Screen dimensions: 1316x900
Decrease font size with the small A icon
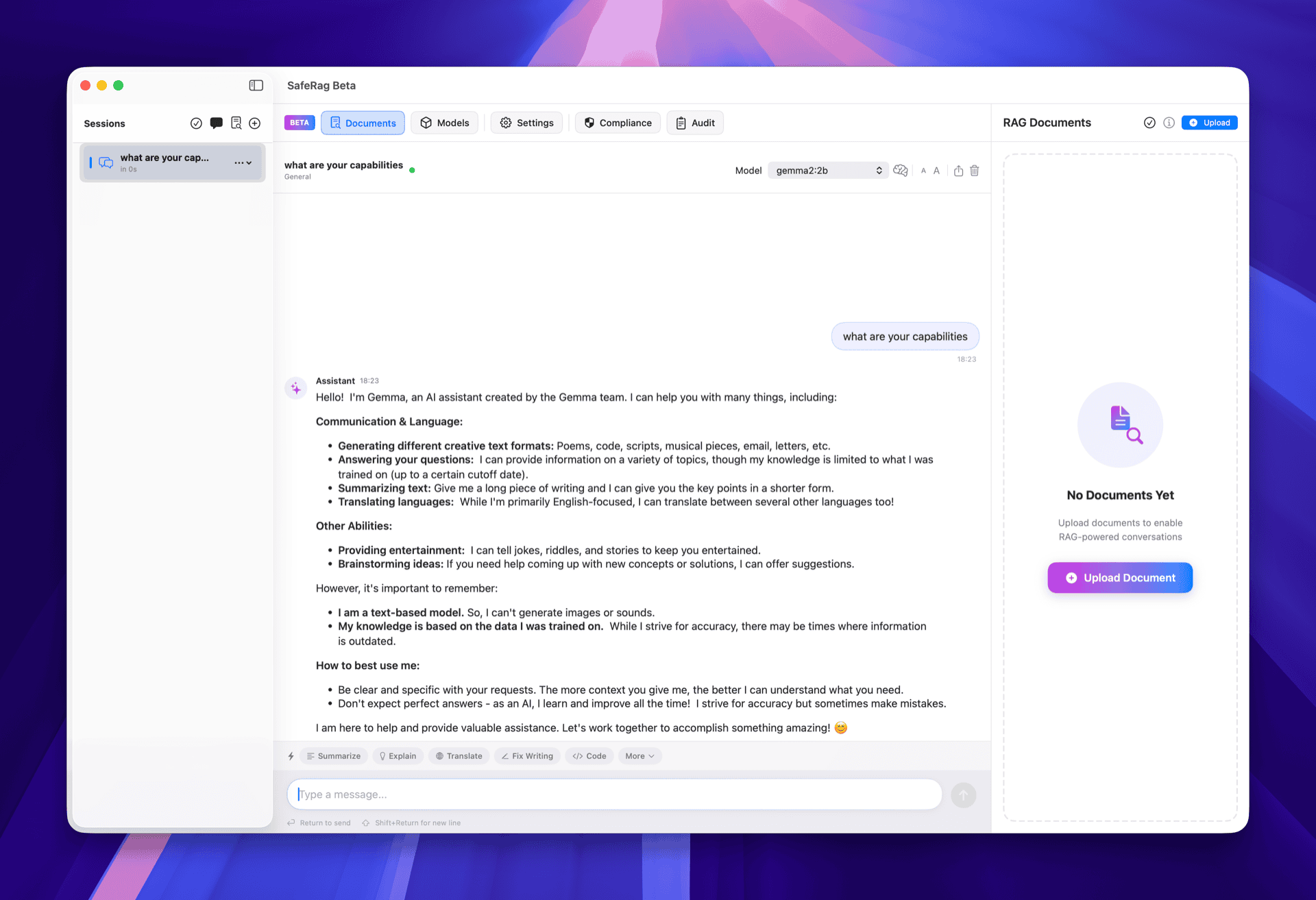coord(923,171)
